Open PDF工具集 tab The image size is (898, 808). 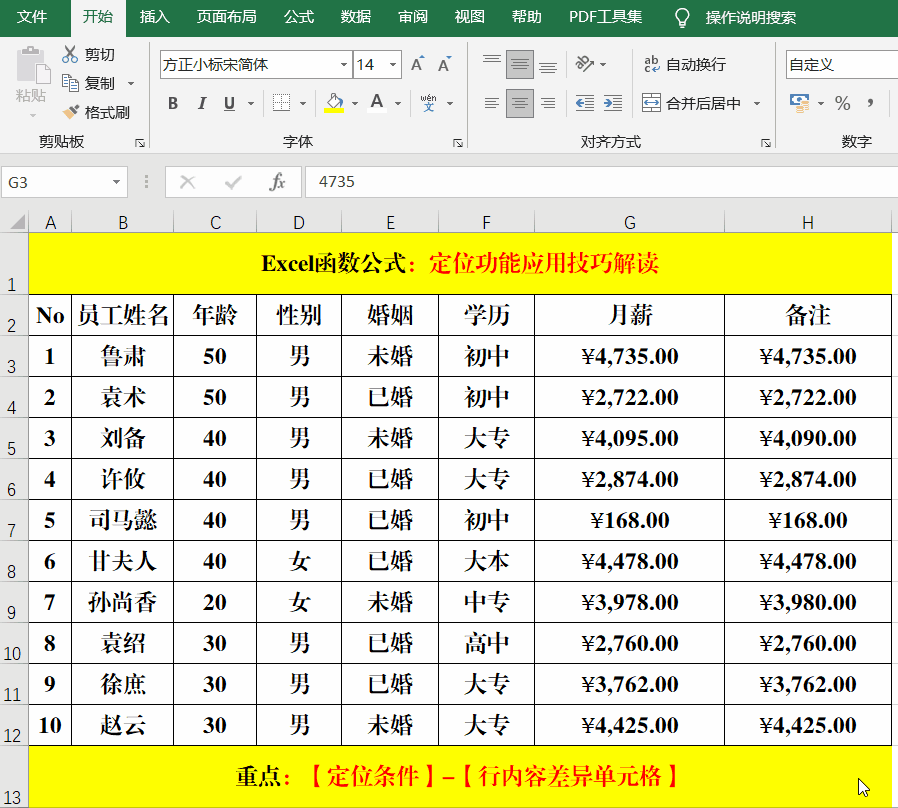(x=605, y=17)
